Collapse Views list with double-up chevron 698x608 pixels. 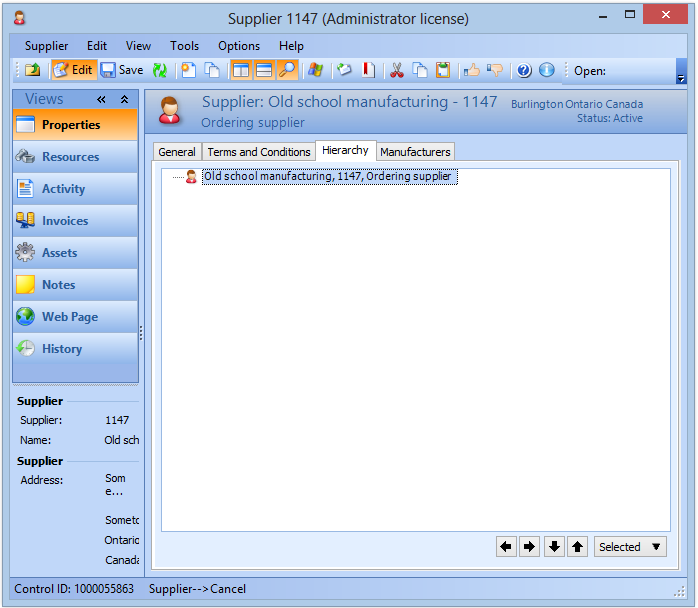pos(125,99)
